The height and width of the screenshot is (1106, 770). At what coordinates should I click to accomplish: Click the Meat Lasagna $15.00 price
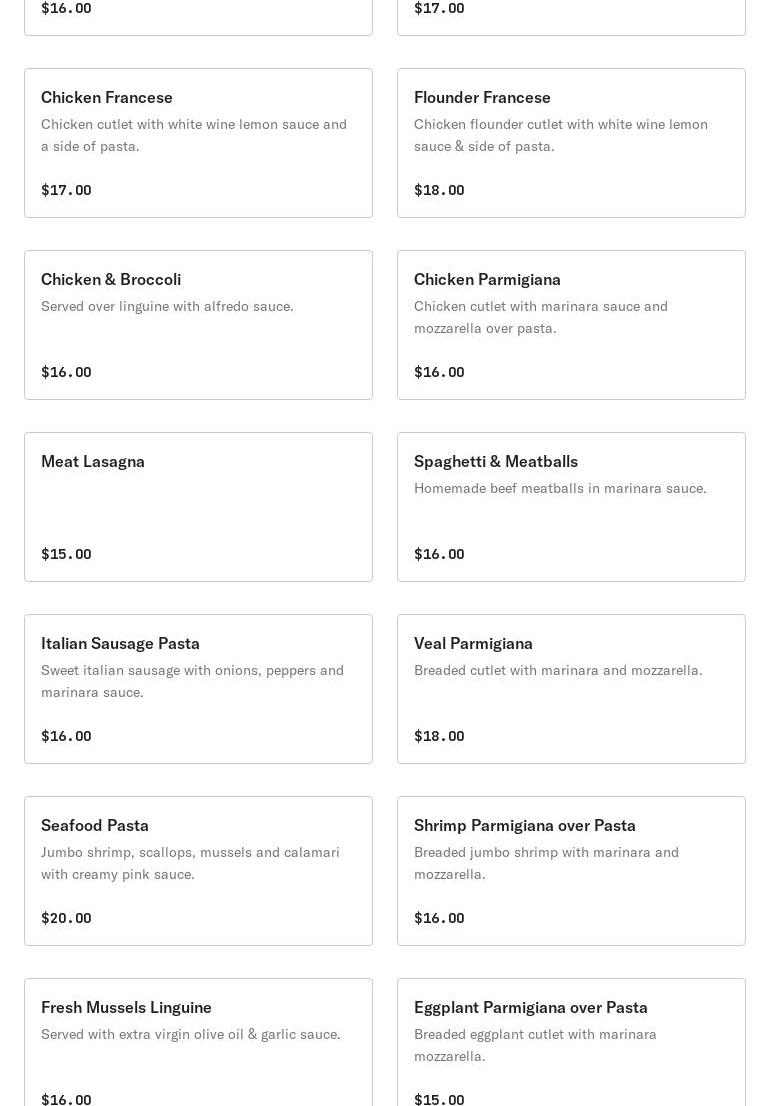[x=66, y=554]
